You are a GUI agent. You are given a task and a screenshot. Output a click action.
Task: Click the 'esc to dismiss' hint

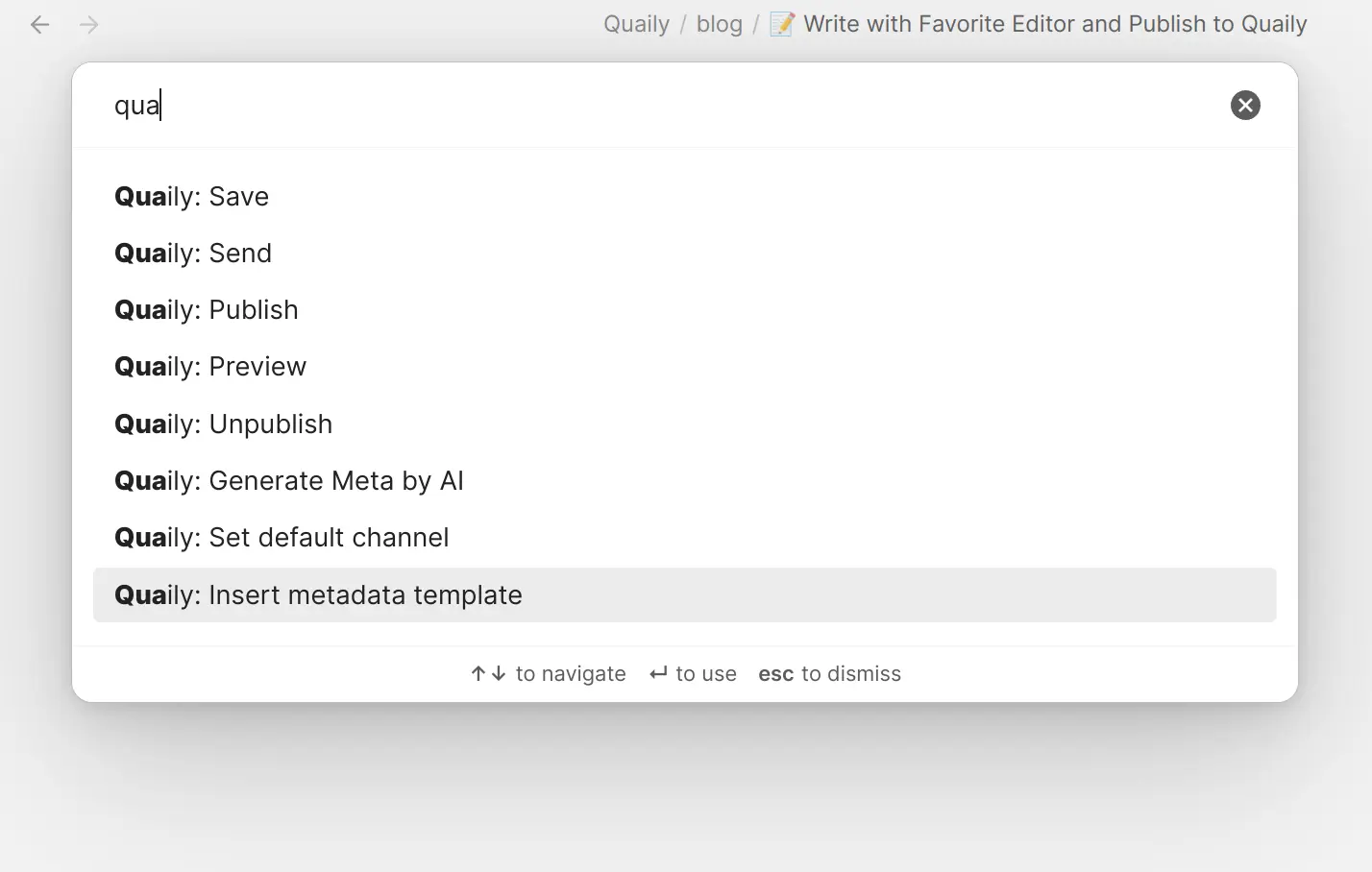(829, 674)
